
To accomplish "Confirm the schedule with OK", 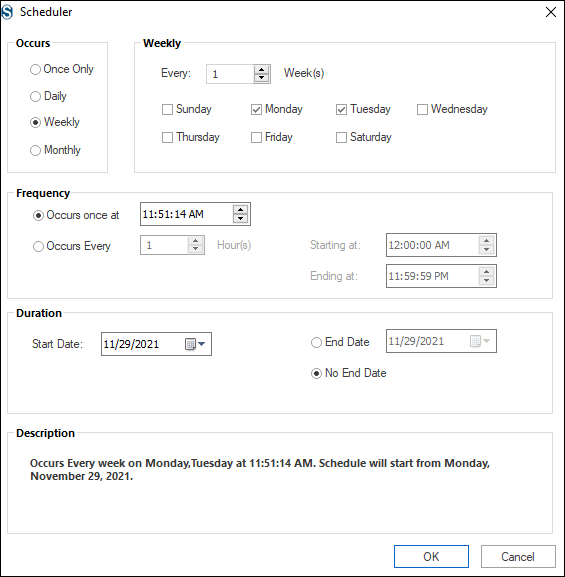I will [x=431, y=556].
